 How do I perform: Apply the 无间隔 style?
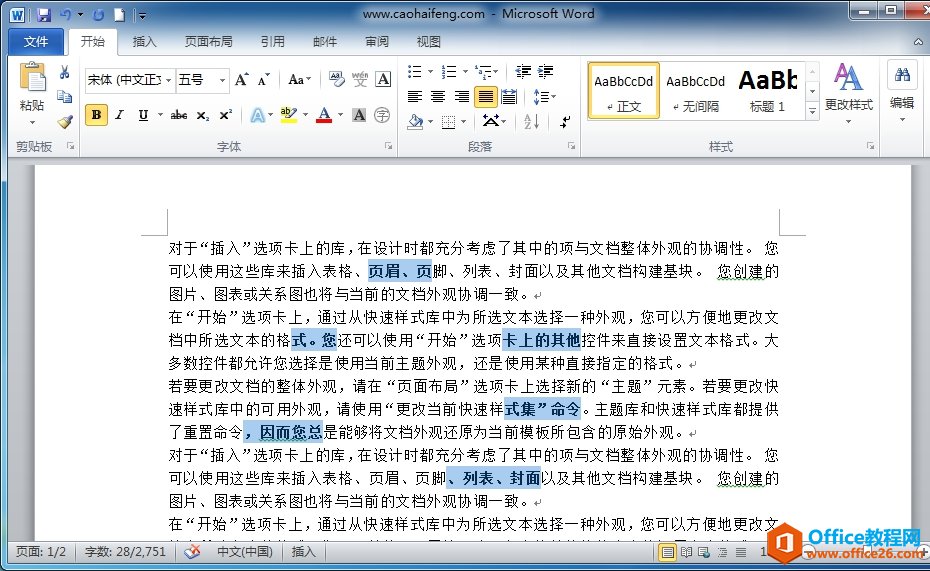tap(695, 91)
